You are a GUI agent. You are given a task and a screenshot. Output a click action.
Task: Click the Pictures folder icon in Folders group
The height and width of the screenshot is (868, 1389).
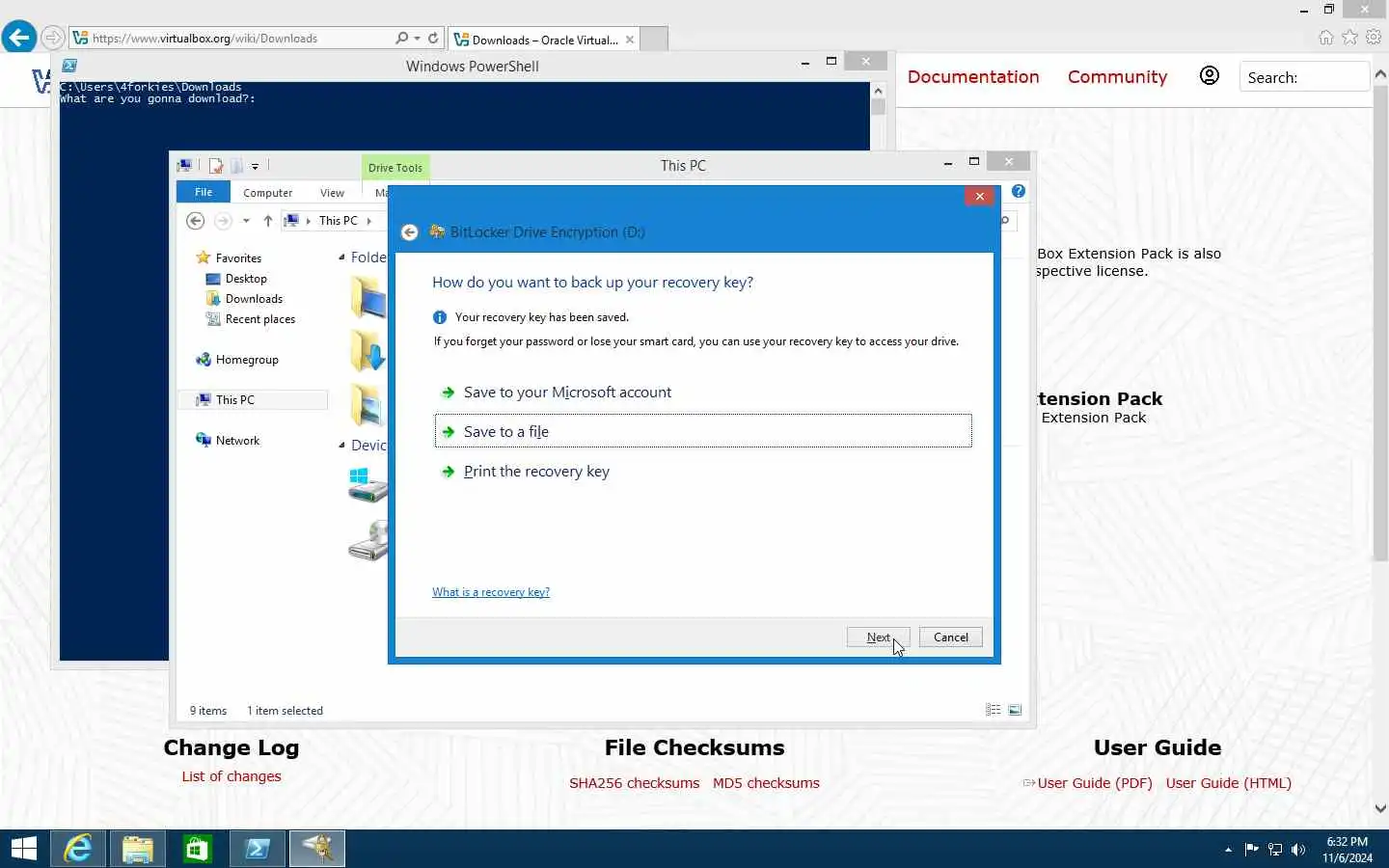pyautogui.click(x=368, y=405)
